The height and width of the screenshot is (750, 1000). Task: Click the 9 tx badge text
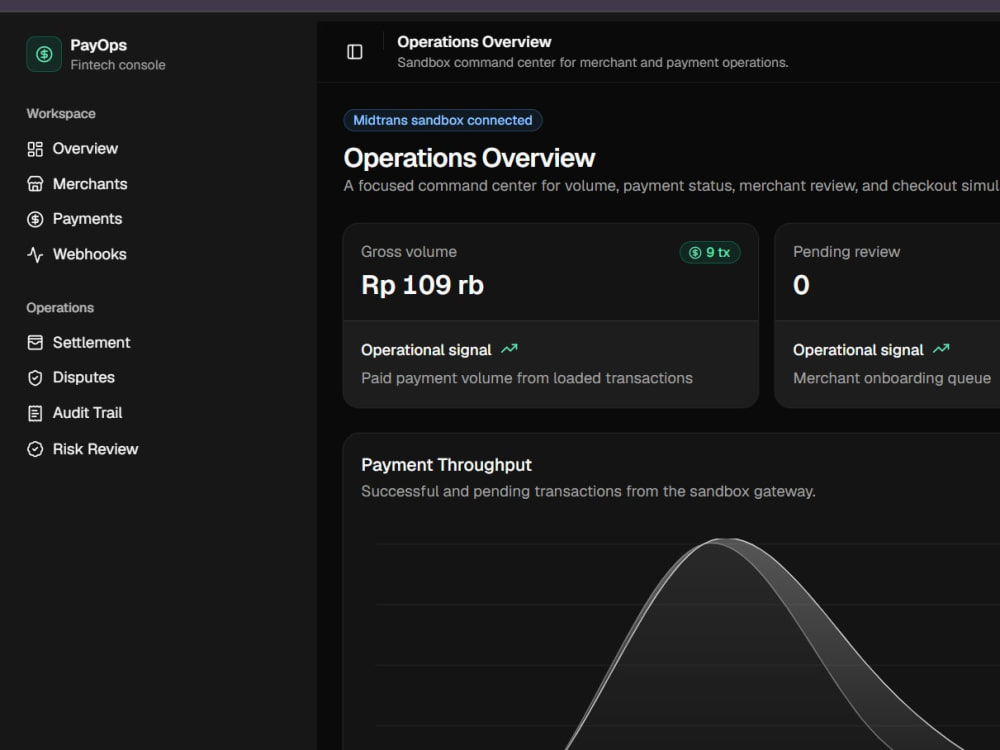pos(717,253)
